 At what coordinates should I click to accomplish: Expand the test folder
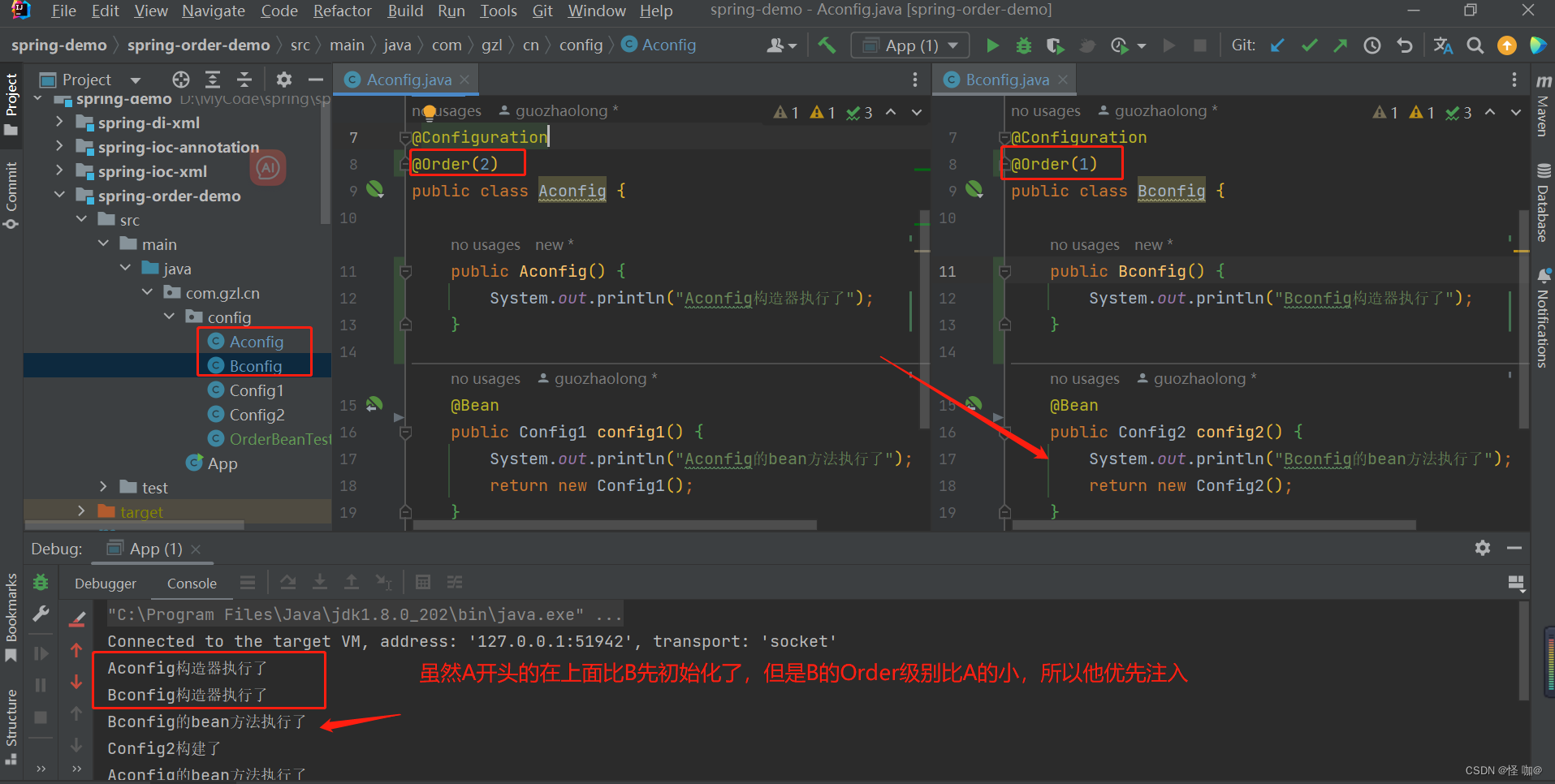[x=103, y=487]
